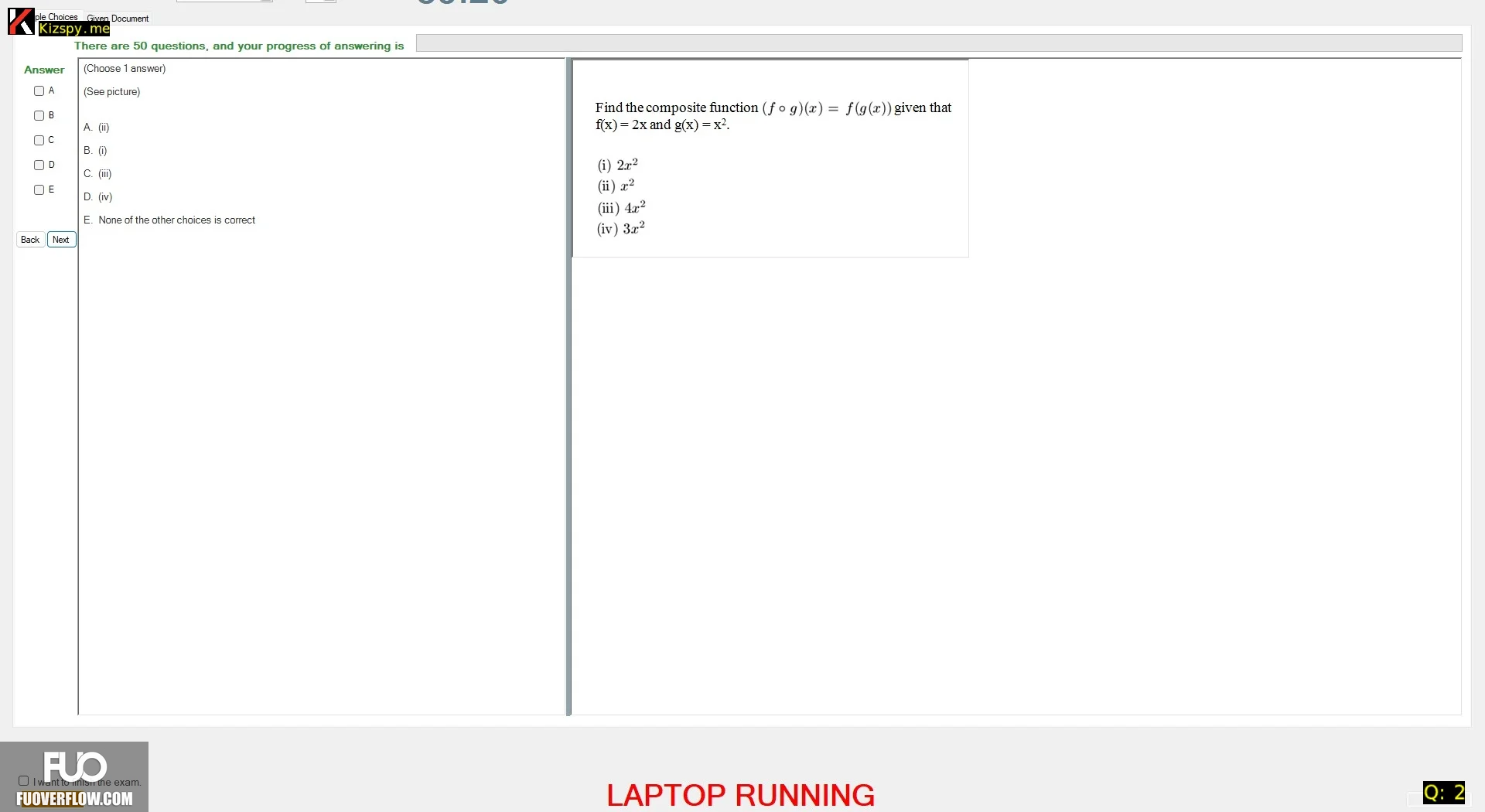Check answer checkbox C
This screenshot has height=812, width=1485.
39,141
